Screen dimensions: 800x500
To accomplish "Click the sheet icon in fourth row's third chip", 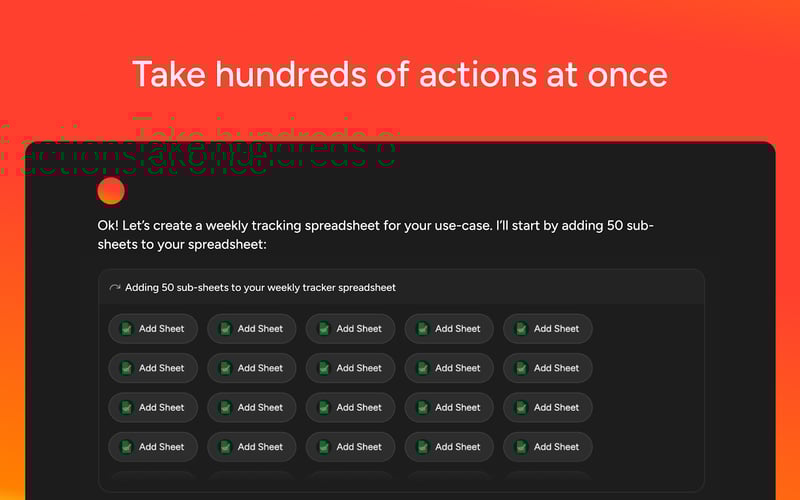I will click(x=324, y=447).
